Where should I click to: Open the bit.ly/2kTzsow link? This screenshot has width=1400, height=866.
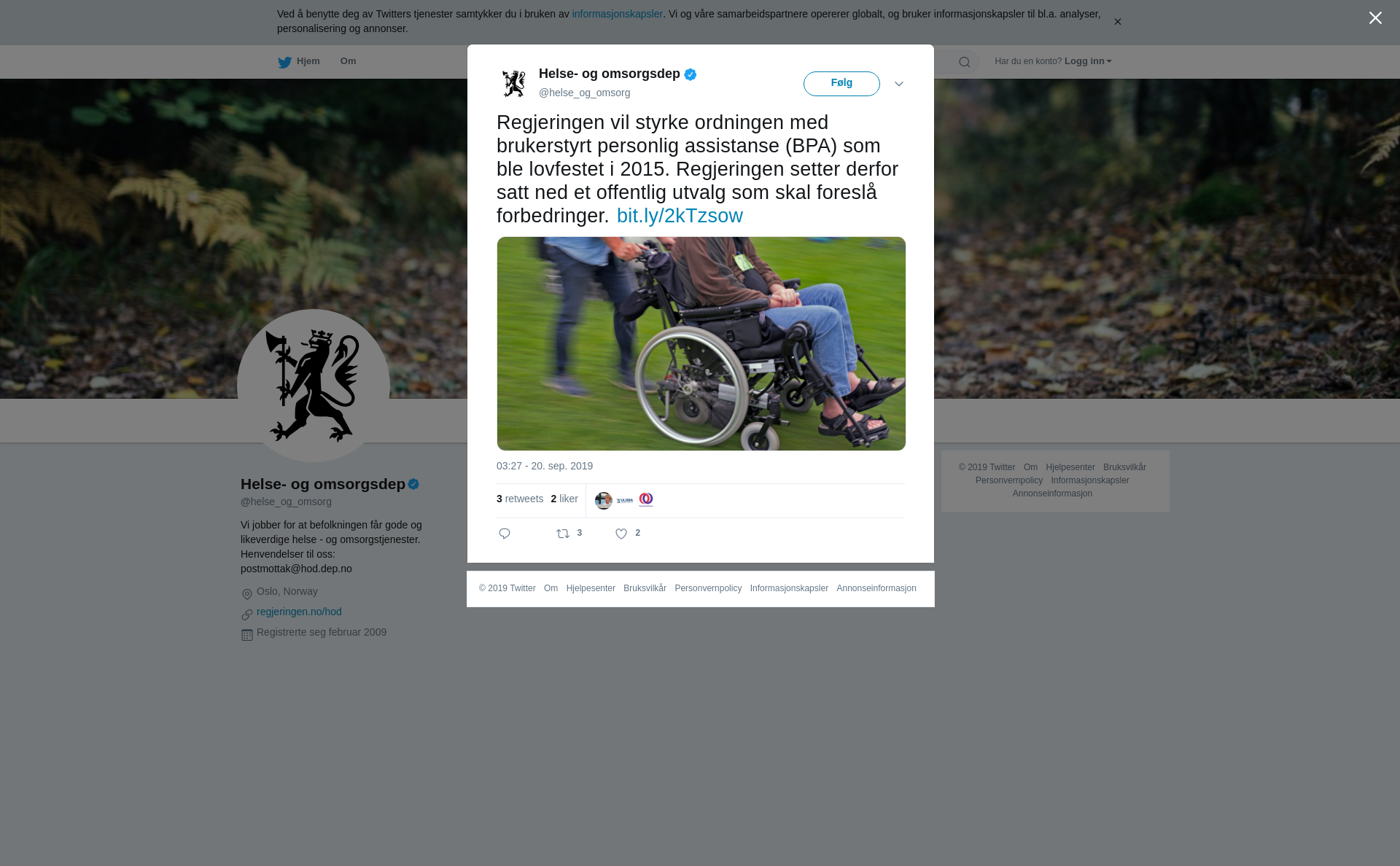(680, 216)
